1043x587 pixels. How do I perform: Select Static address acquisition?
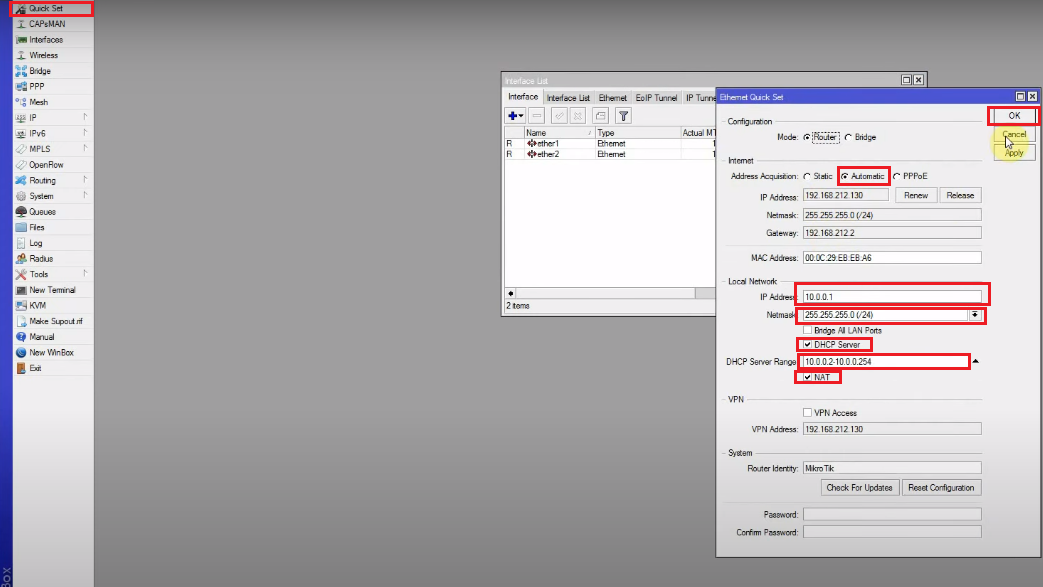pos(807,176)
